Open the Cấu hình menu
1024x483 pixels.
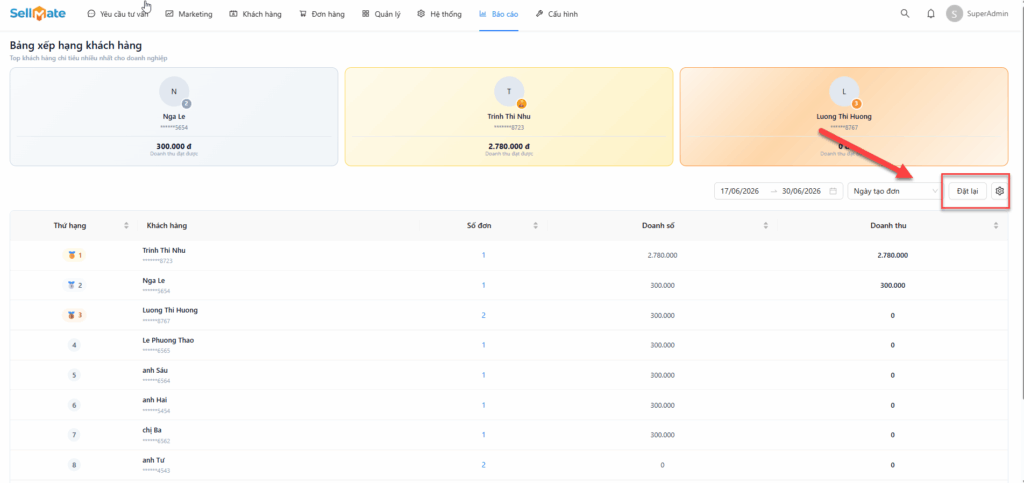[x=556, y=14]
